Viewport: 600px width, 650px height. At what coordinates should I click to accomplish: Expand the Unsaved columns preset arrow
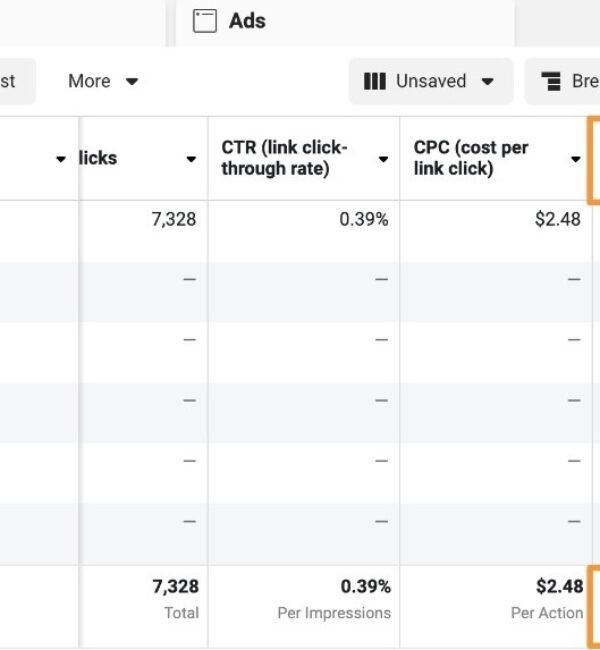click(488, 82)
